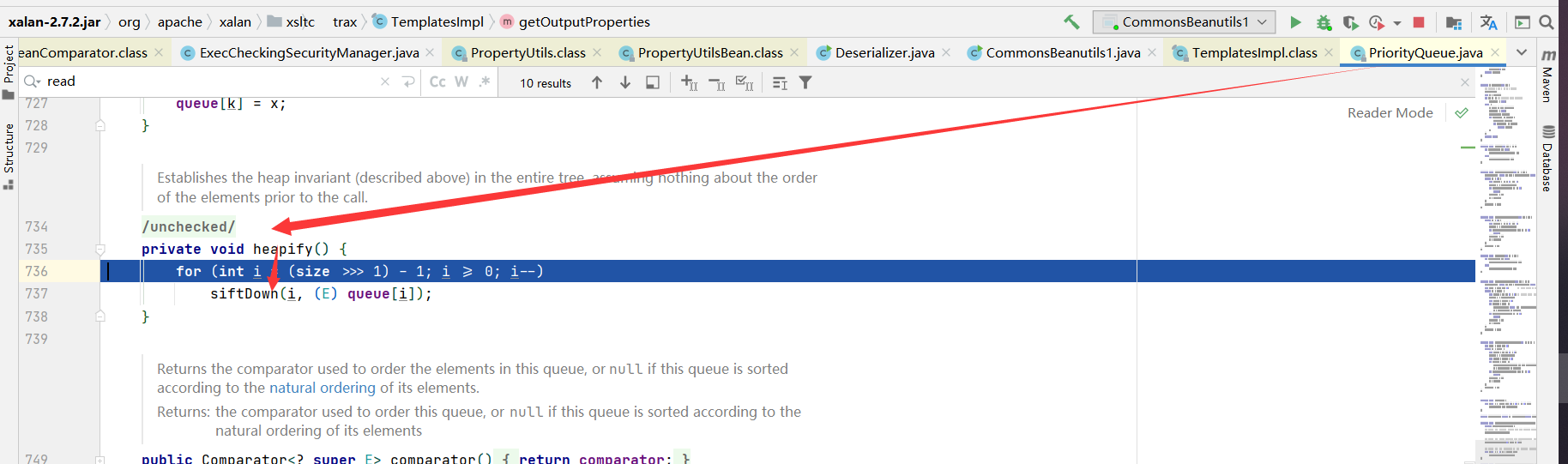Click the apache breadcrumb segment
Viewport: 1568px width, 464px height.
click(x=180, y=22)
